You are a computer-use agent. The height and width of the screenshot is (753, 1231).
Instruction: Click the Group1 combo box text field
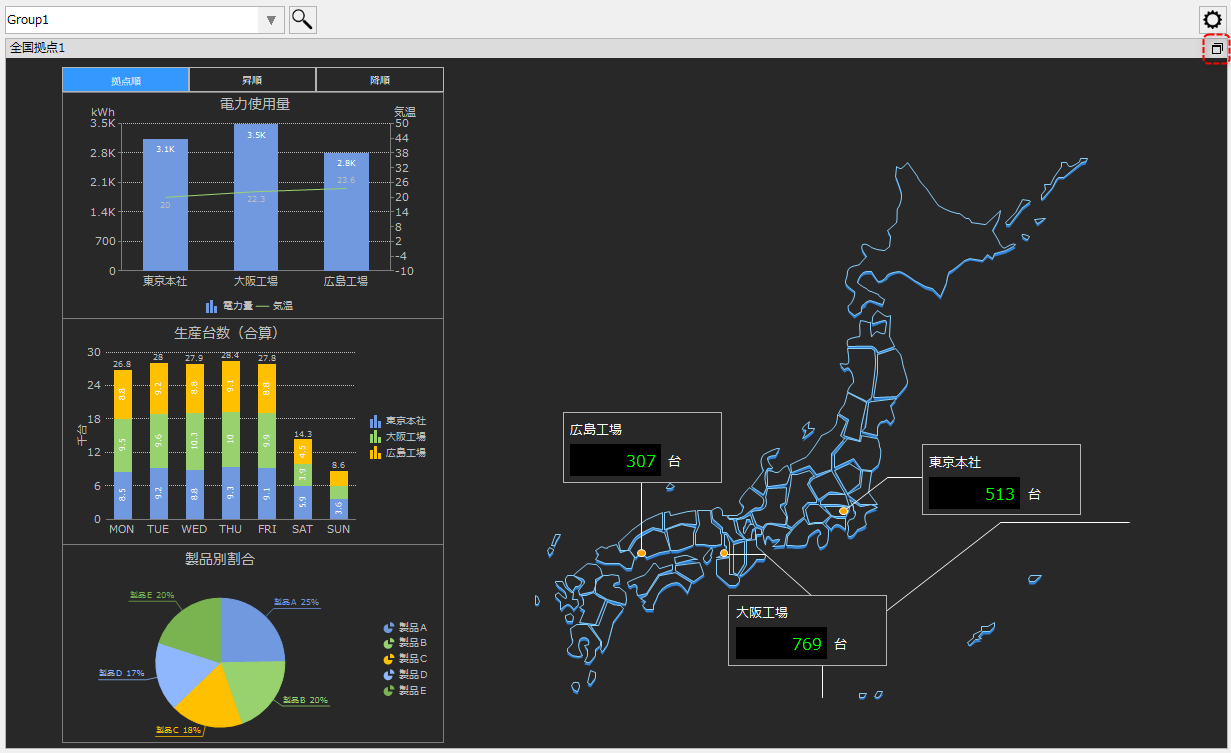tap(130, 20)
